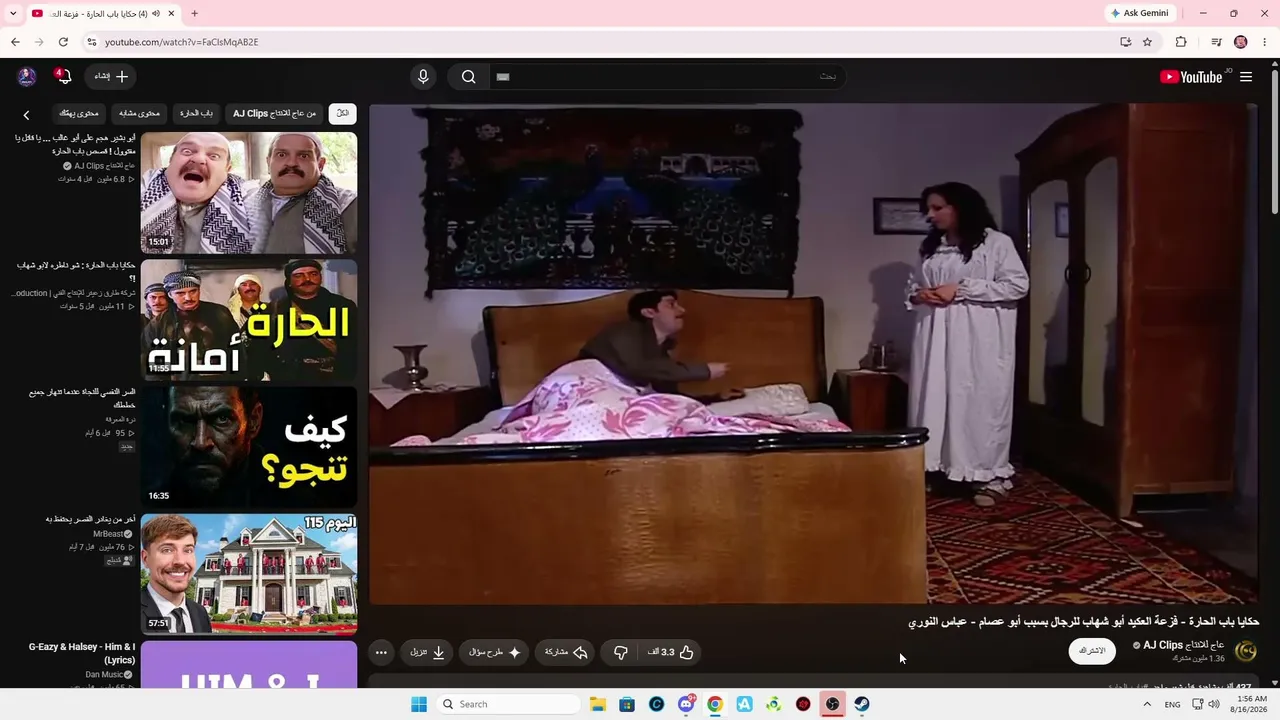Click the address bar URL youtube.com/watch

(x=181, y=42)
